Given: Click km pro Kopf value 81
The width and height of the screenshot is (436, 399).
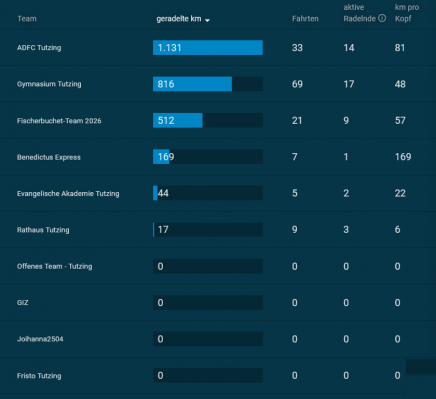Looking at the screenshot, I should click(x=400, y=48).
